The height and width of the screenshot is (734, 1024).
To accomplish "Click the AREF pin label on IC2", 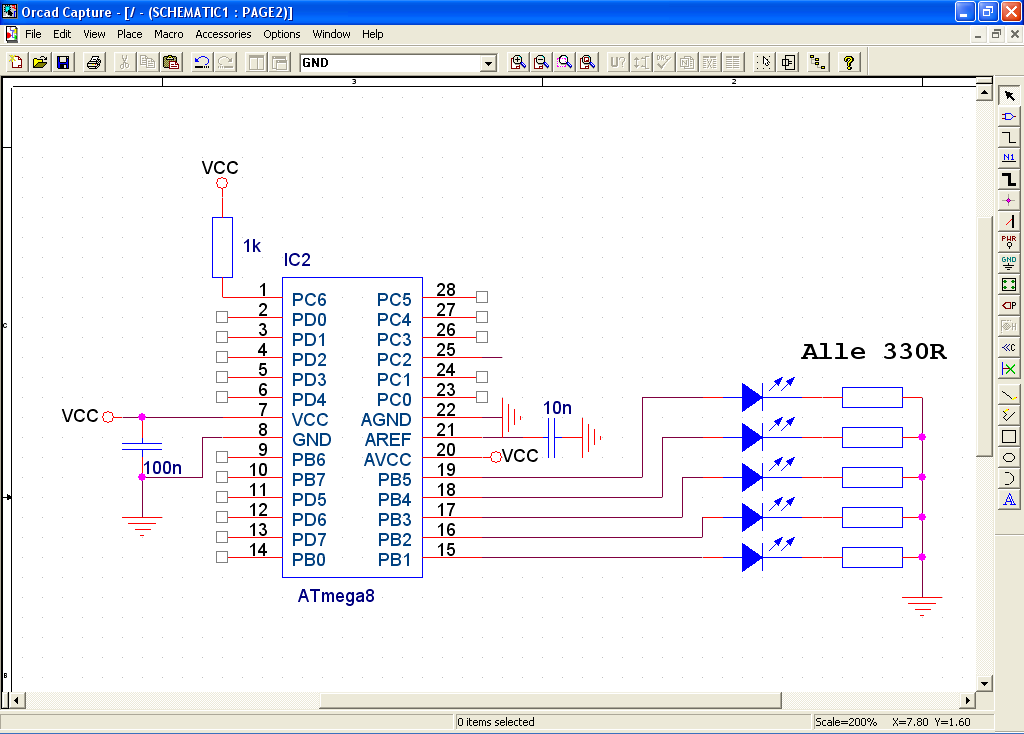I will click(x=388, y=439).
